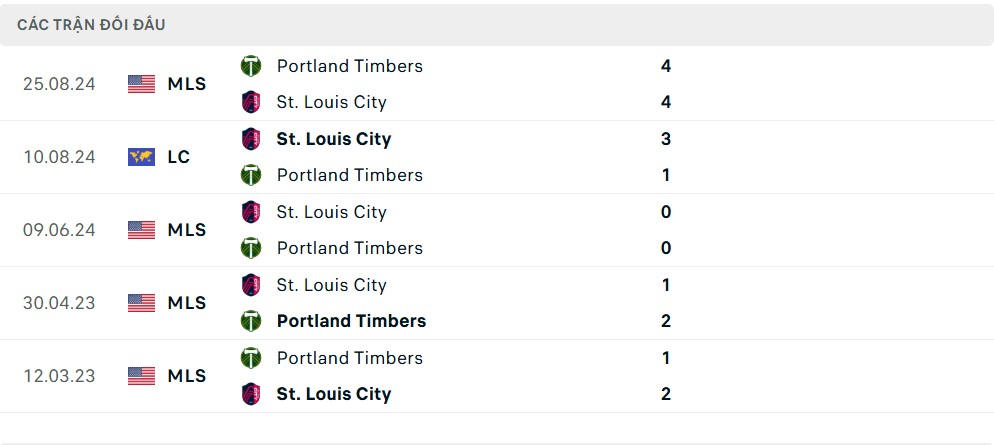Viewport: 994px width, 445px height.
Task: Select the MLS label for 09.06.24
Action: pos(186,230)
